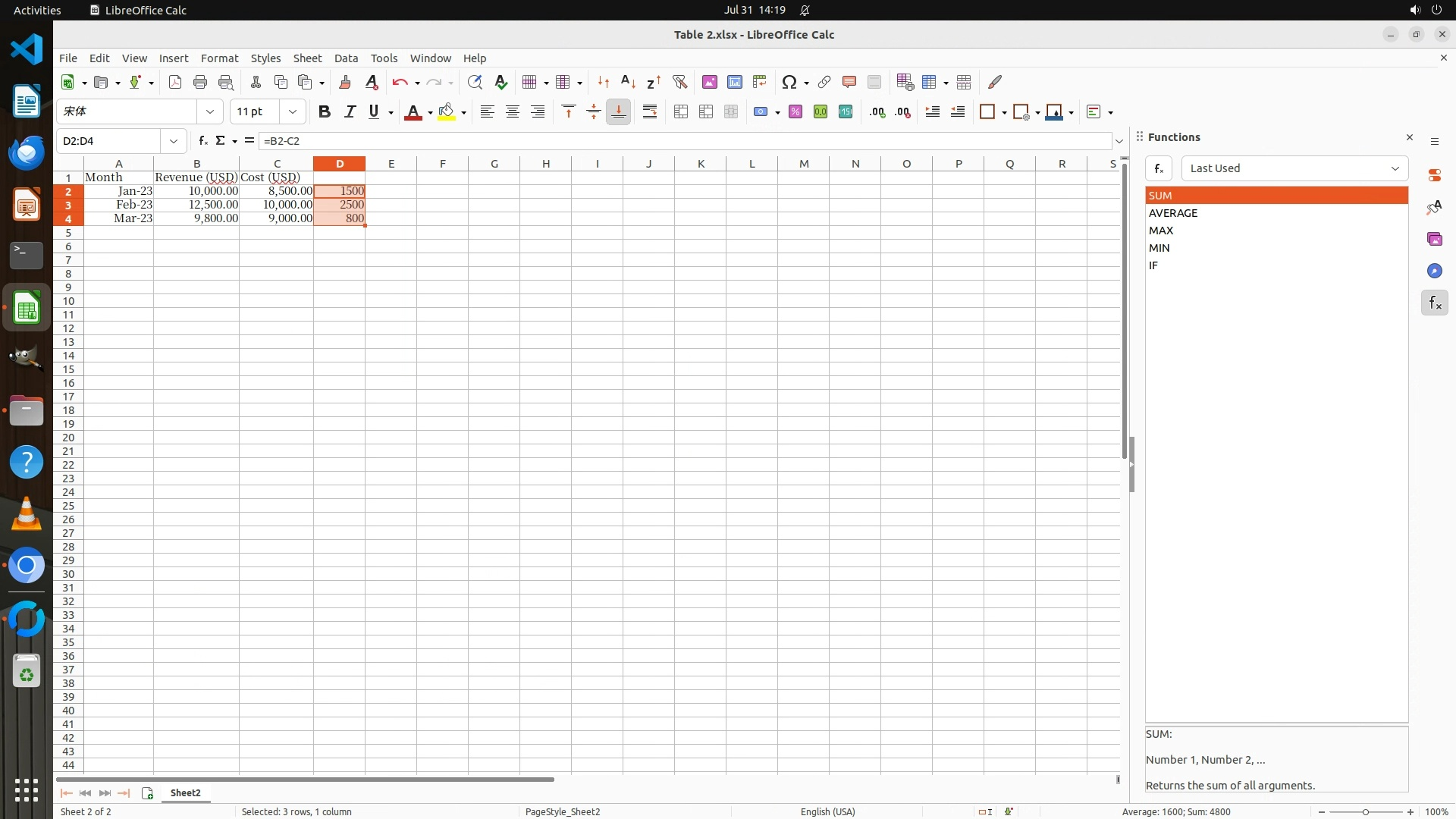Click the zoom slider in the status bar
The width and height of the screenshot is (1456, 819).
(1365, 812)
